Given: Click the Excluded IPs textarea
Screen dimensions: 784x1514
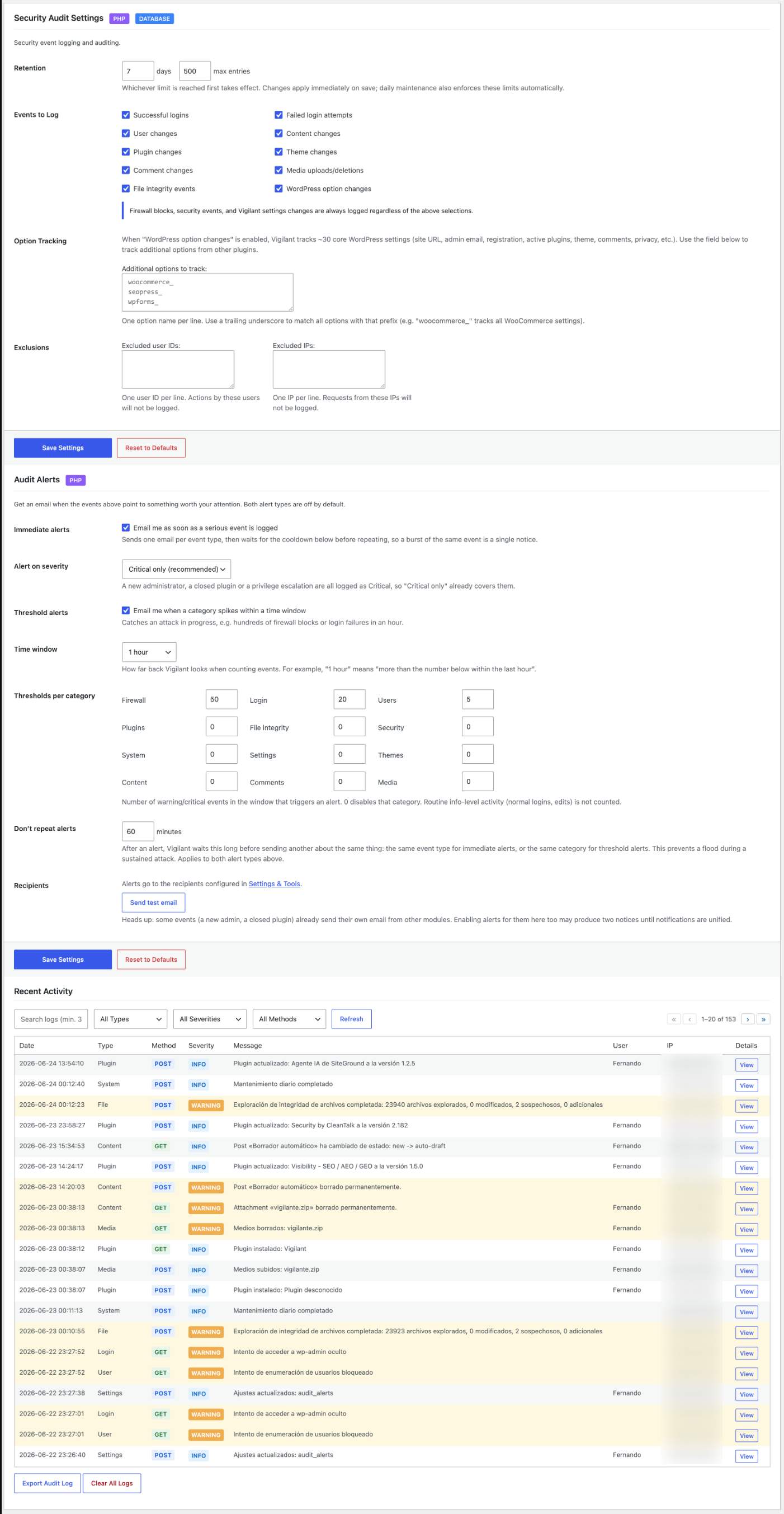Looking at the screenshot, I should click(329, 370).
